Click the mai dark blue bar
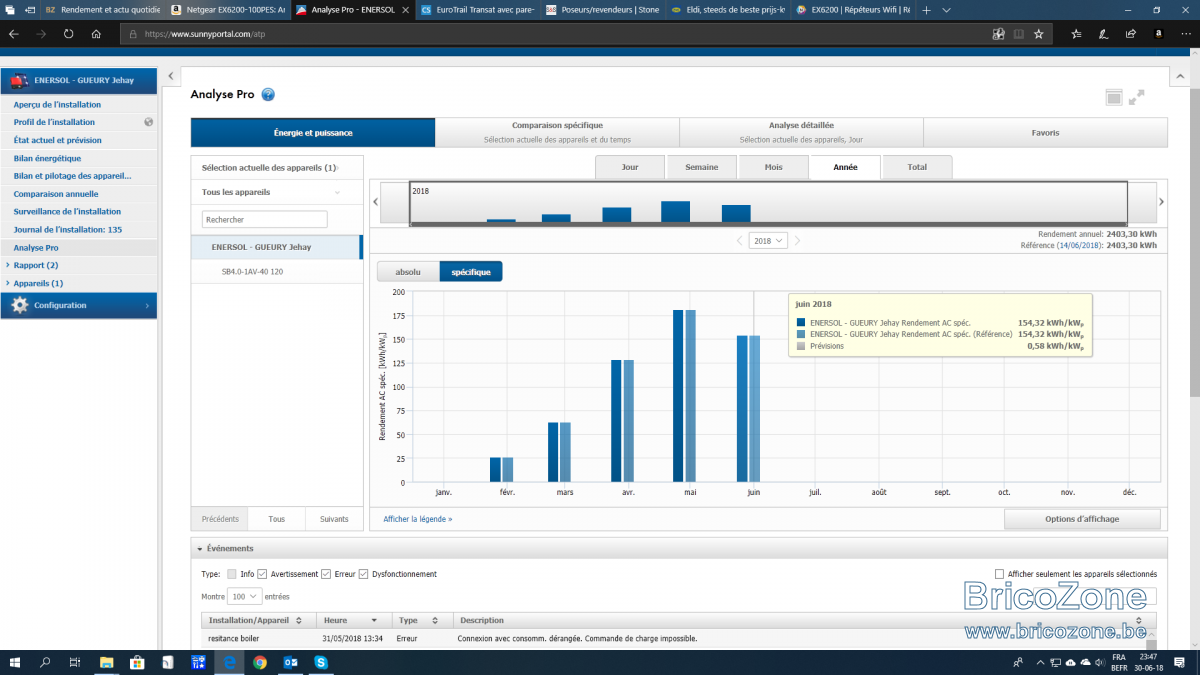 pos(678,396)
